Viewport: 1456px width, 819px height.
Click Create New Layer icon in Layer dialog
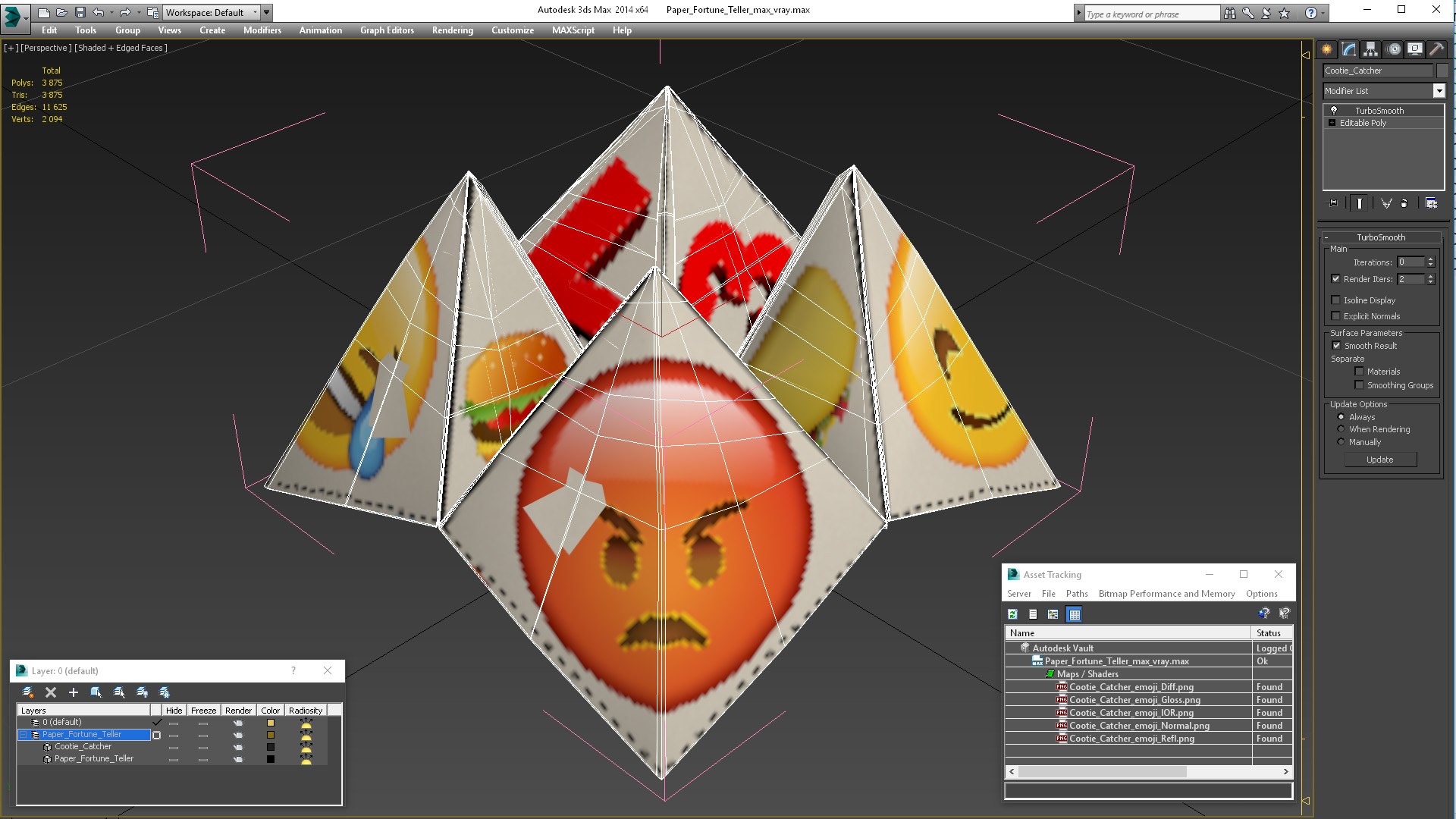click(x=28, y=692)
